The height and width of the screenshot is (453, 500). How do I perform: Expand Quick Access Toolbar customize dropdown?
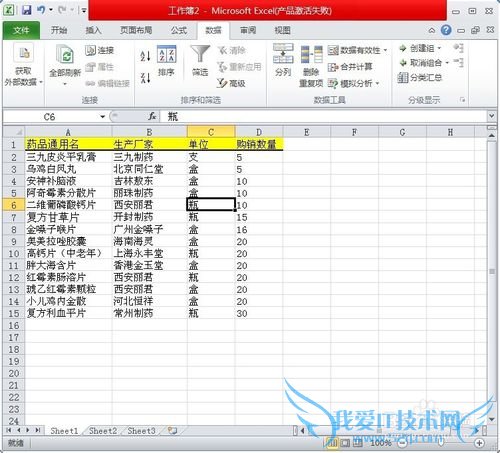coord(84,11)
